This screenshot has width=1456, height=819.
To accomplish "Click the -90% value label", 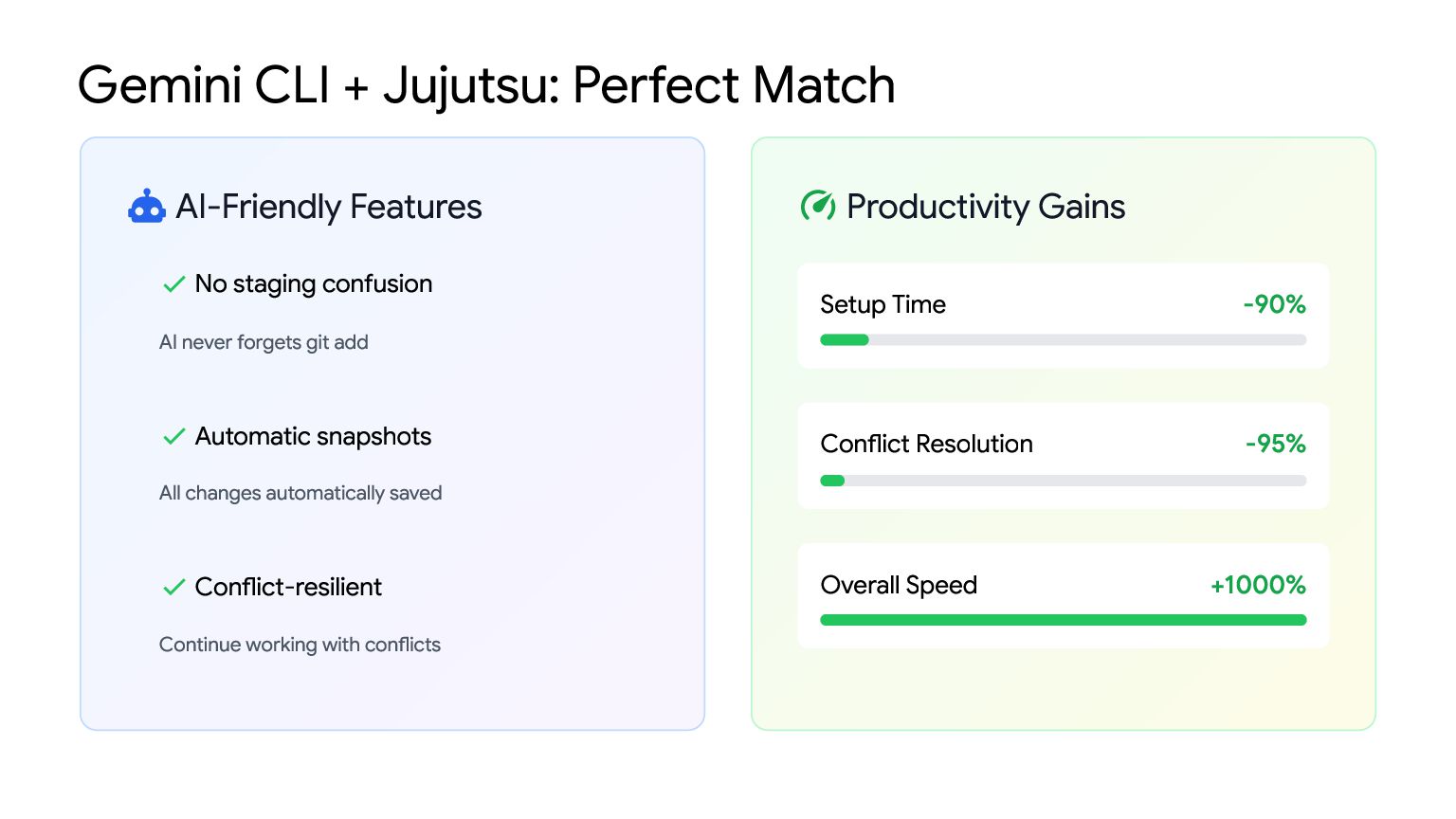I will [1275, 304].
